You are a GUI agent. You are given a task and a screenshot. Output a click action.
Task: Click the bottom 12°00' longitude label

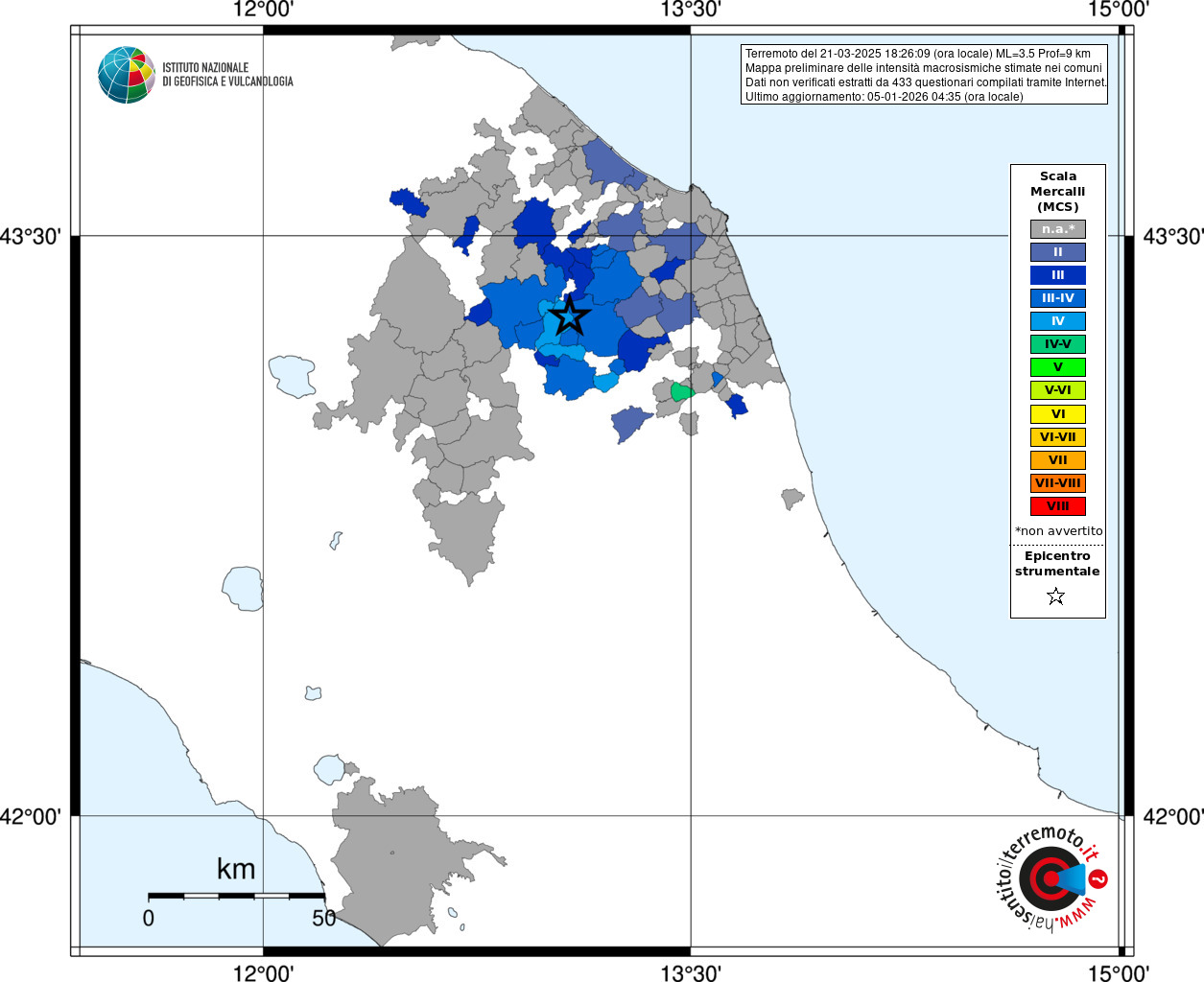[263, 972]
